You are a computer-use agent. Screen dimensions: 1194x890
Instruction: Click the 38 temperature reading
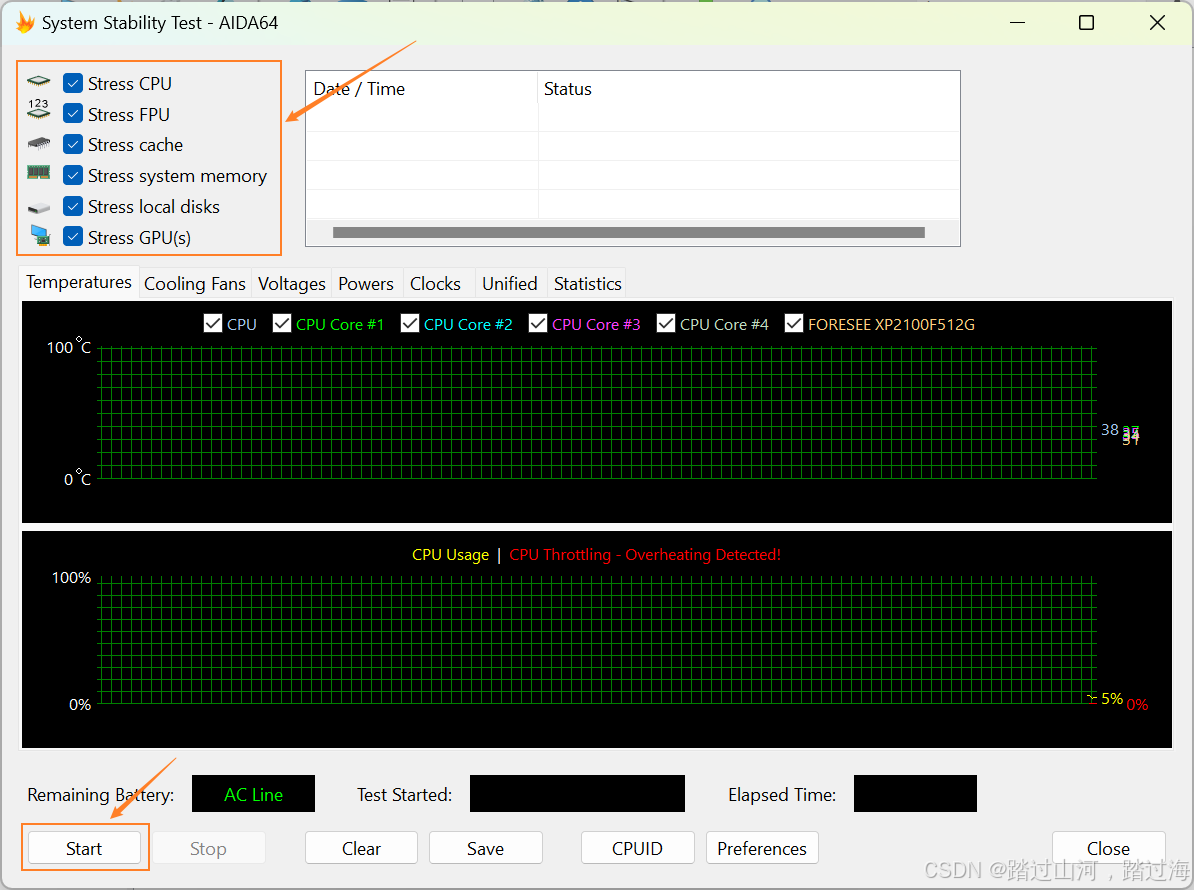1109,430
